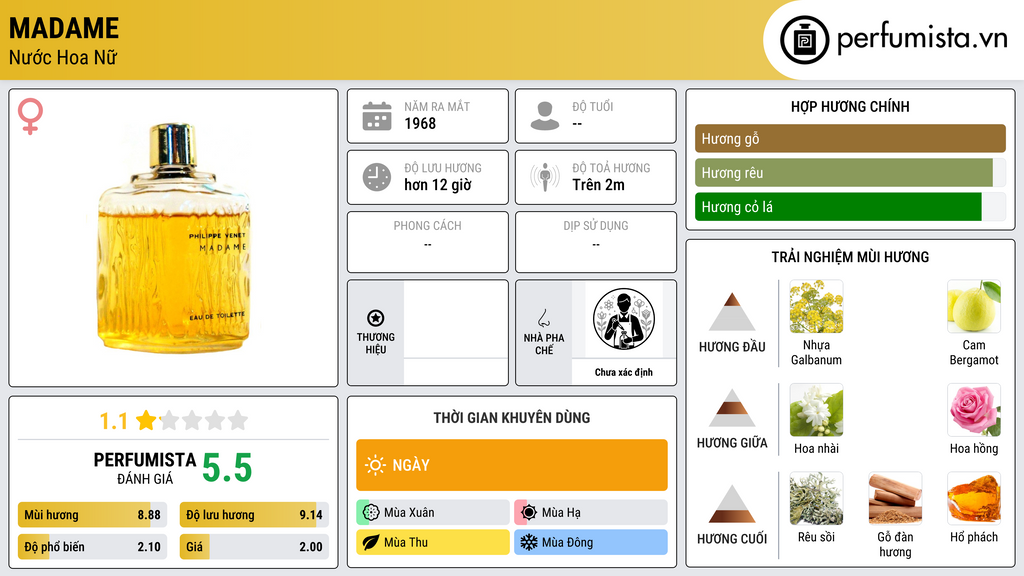
Task: Click the leaf icon for Mùa Thu
Action: pos(371,542)
